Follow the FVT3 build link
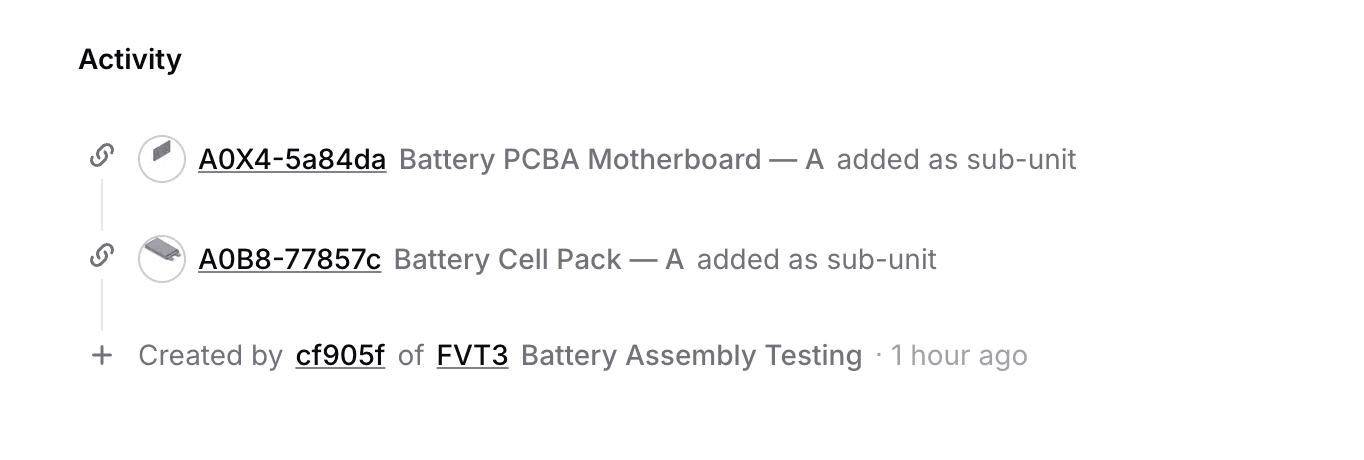This screenshot has width=1364, height=460. click(x=472, y=356)
